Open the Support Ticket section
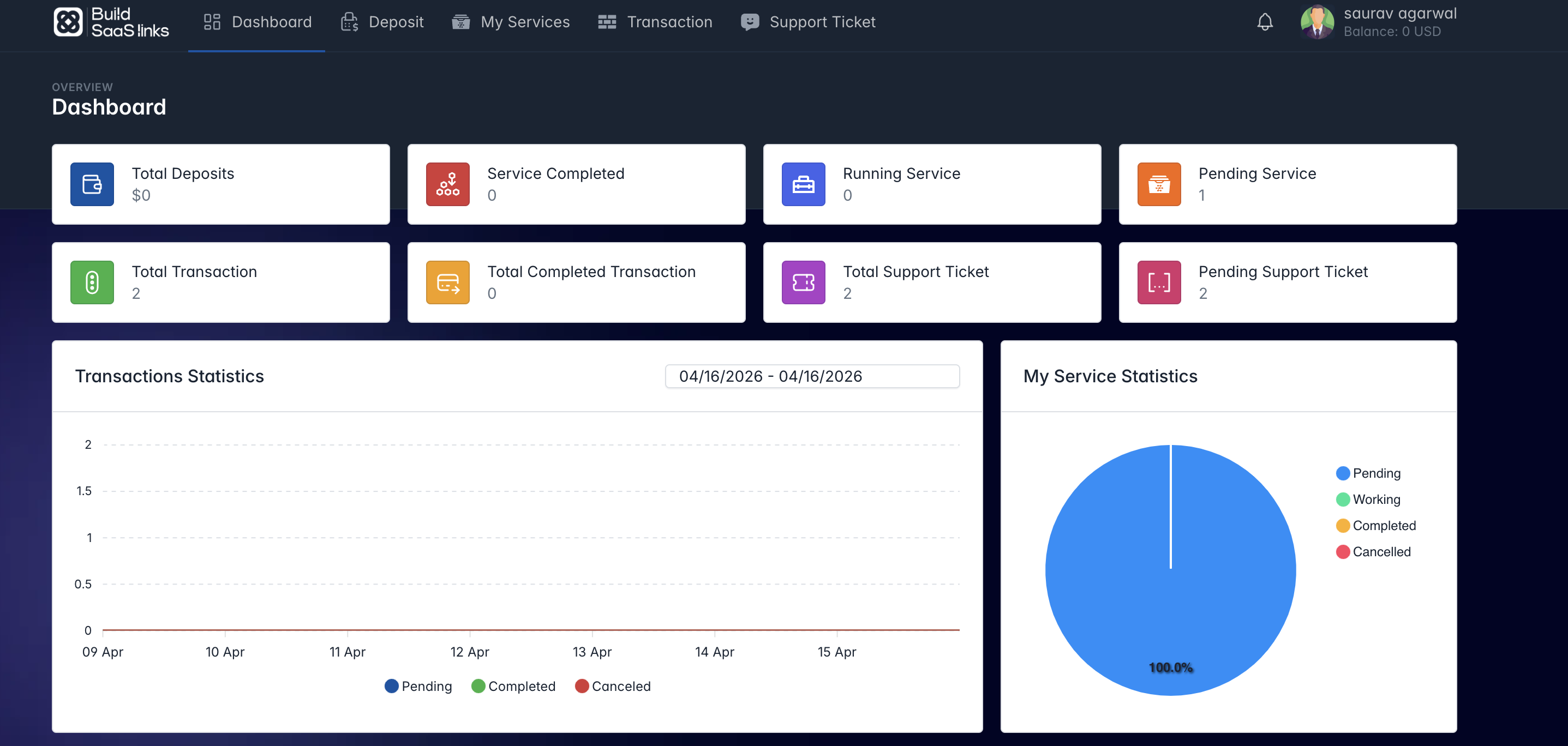The image size is (1568, 746). point(809,22)
